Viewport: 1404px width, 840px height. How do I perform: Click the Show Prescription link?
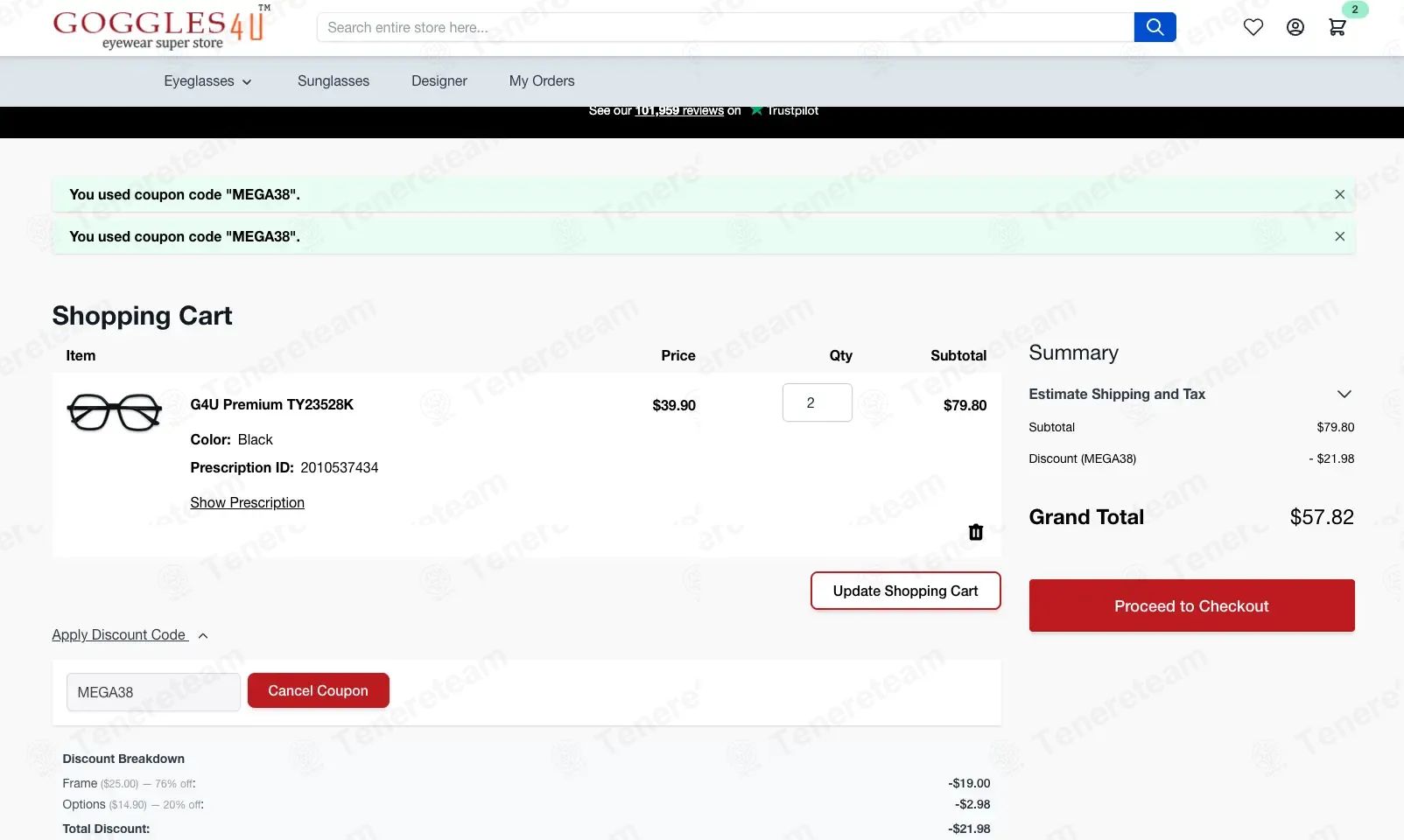click(248, 502)
